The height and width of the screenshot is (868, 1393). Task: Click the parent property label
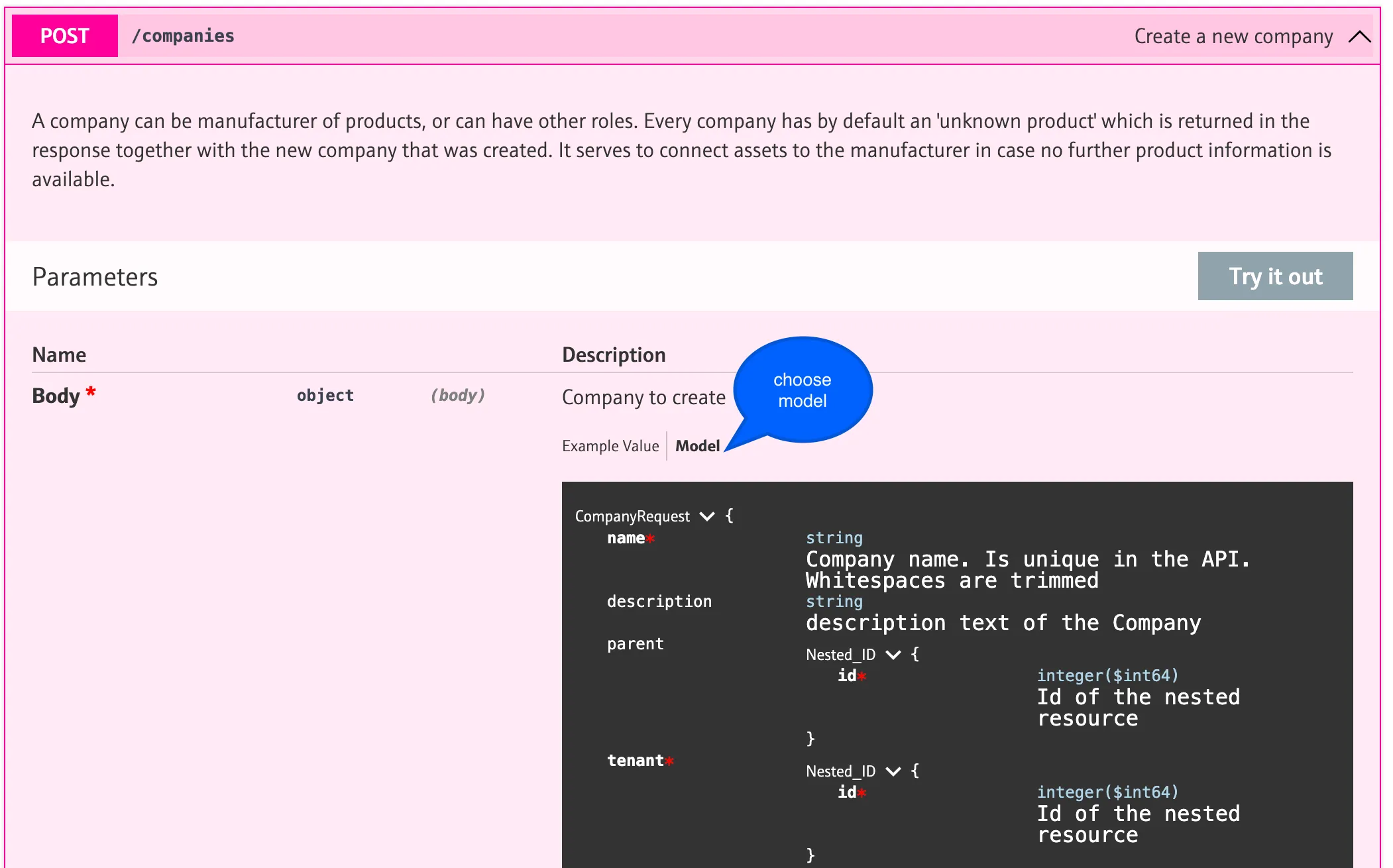[635, 644]
